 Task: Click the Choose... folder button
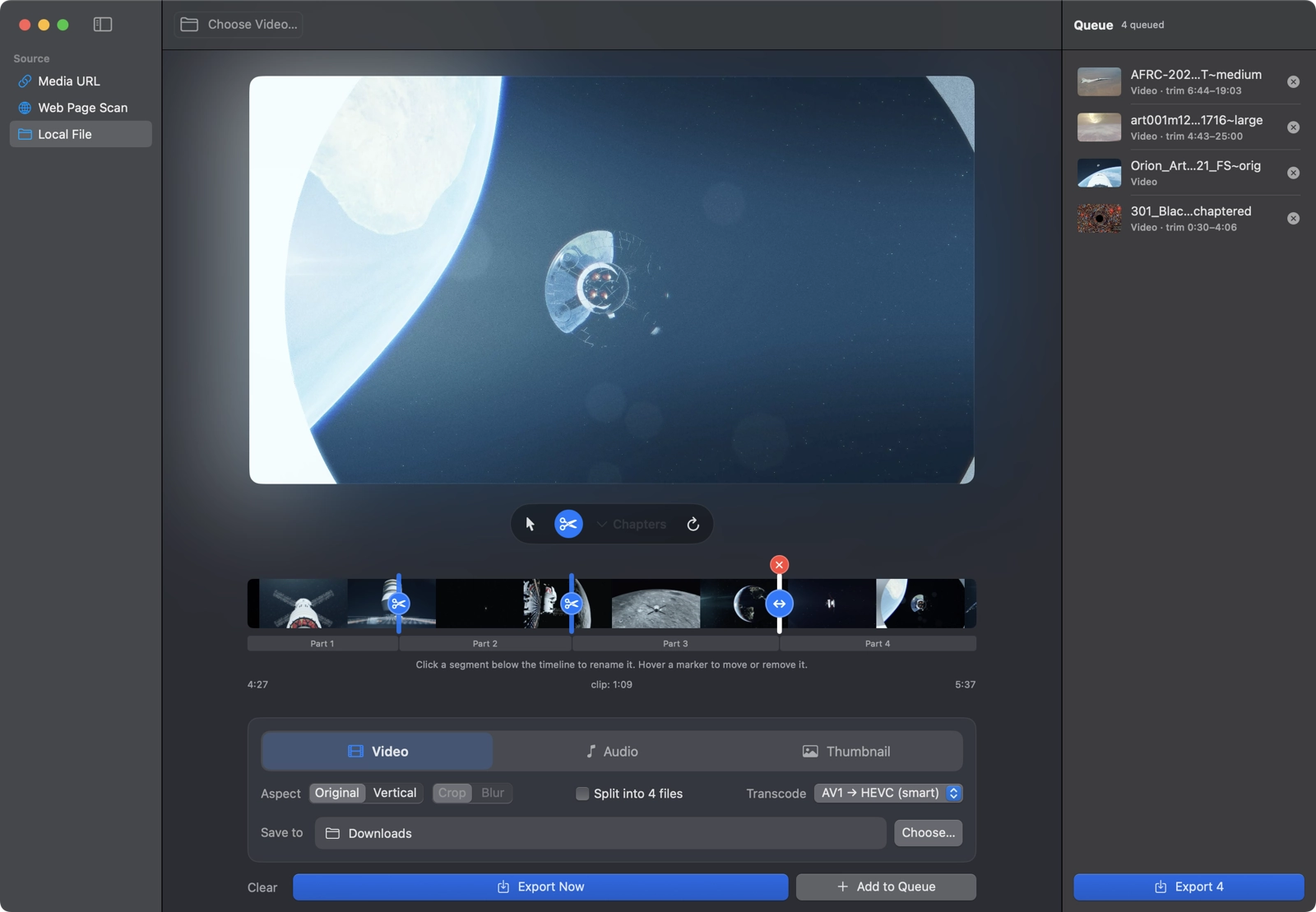[929, 833]
